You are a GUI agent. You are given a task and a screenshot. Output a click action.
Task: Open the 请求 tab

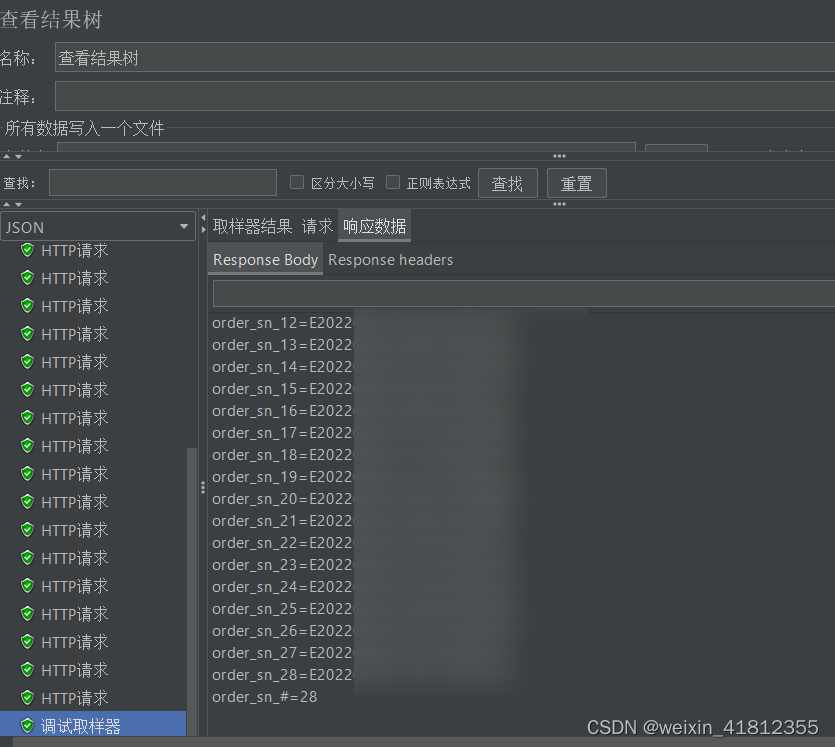(318, 226)
